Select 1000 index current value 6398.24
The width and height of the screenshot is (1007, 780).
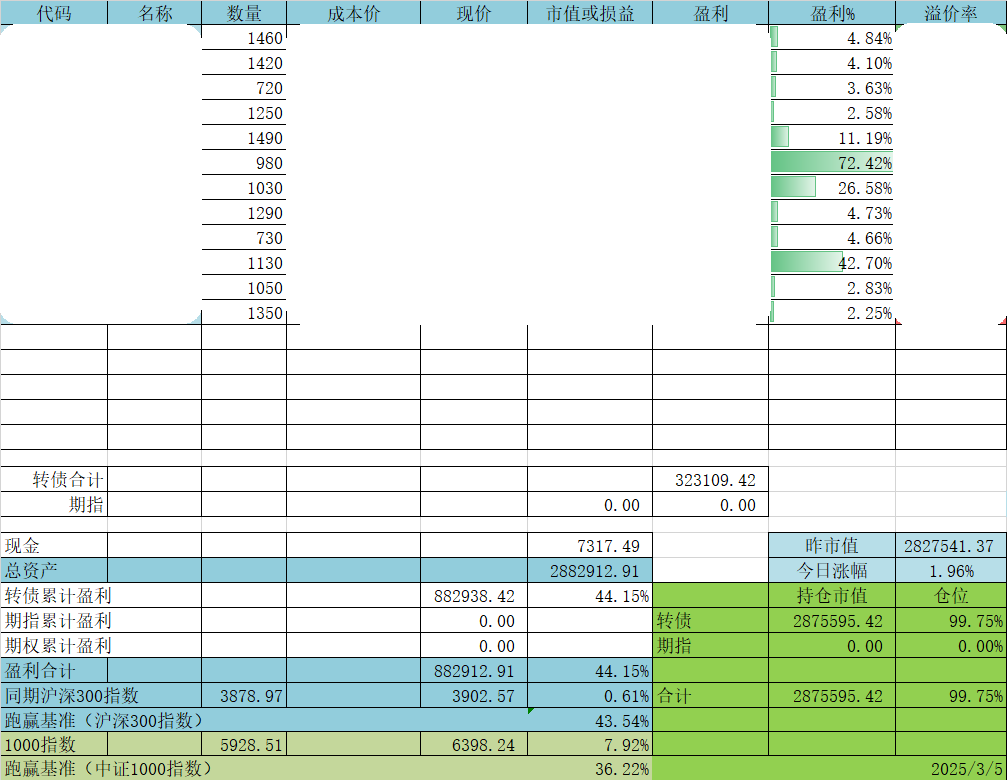(474, 744)
